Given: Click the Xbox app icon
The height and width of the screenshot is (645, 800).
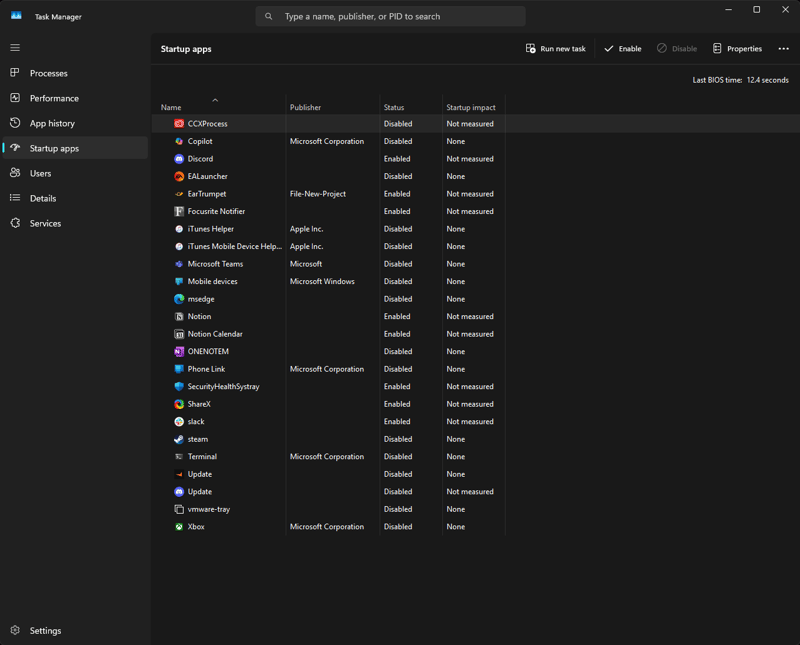Looking at the screenshot, I should (x=179, y=527).
